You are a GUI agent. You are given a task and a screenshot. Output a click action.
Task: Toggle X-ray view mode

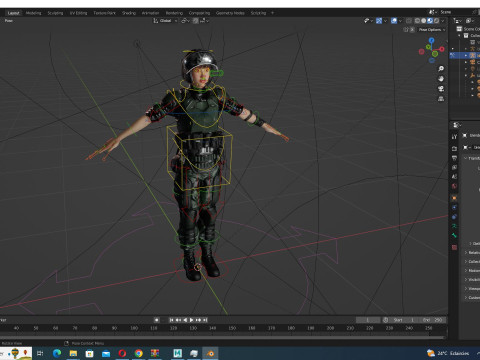pyautogui.click(x=409, y=21)
